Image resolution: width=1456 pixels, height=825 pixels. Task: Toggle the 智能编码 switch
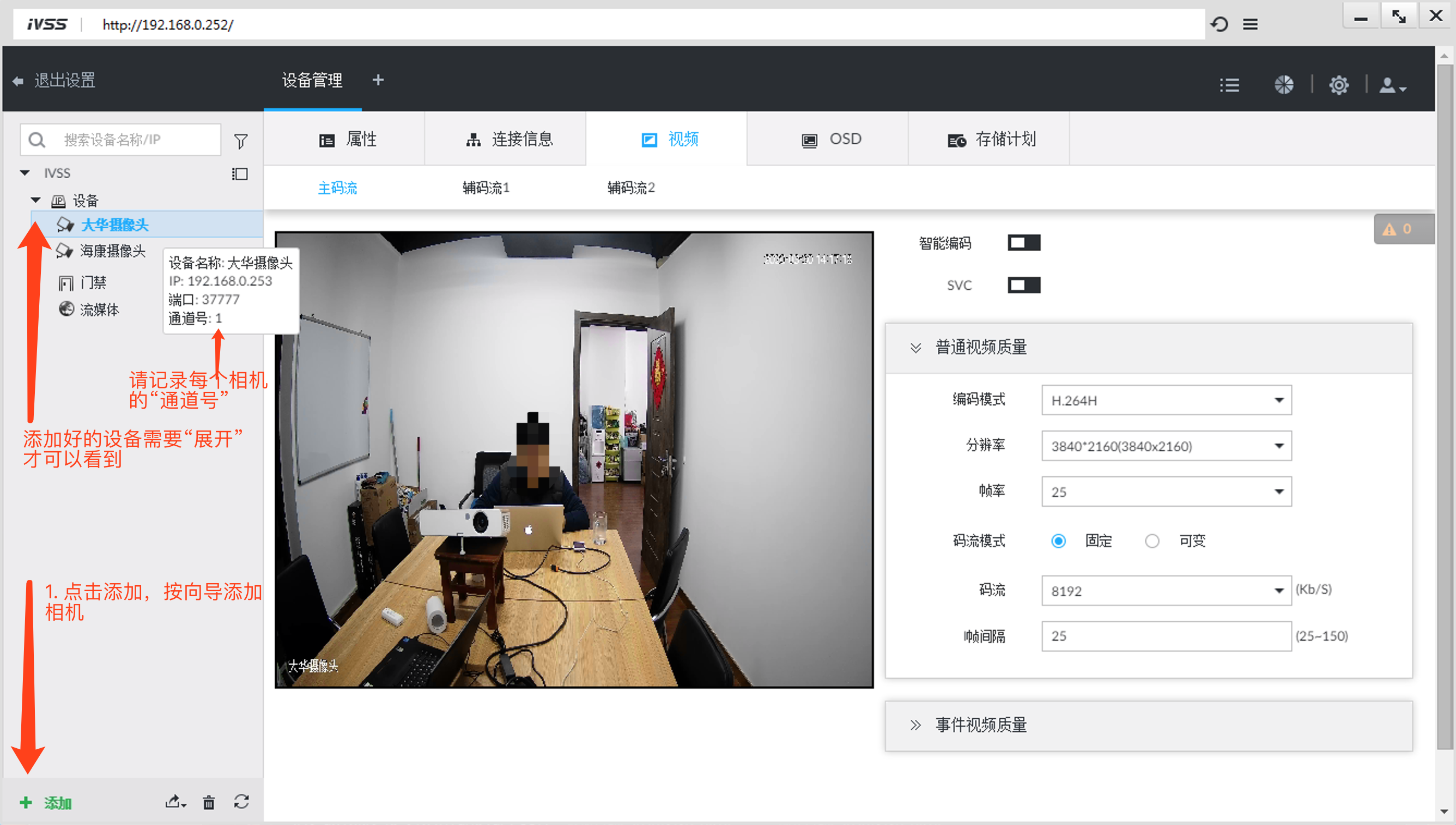pos(1024,243)
